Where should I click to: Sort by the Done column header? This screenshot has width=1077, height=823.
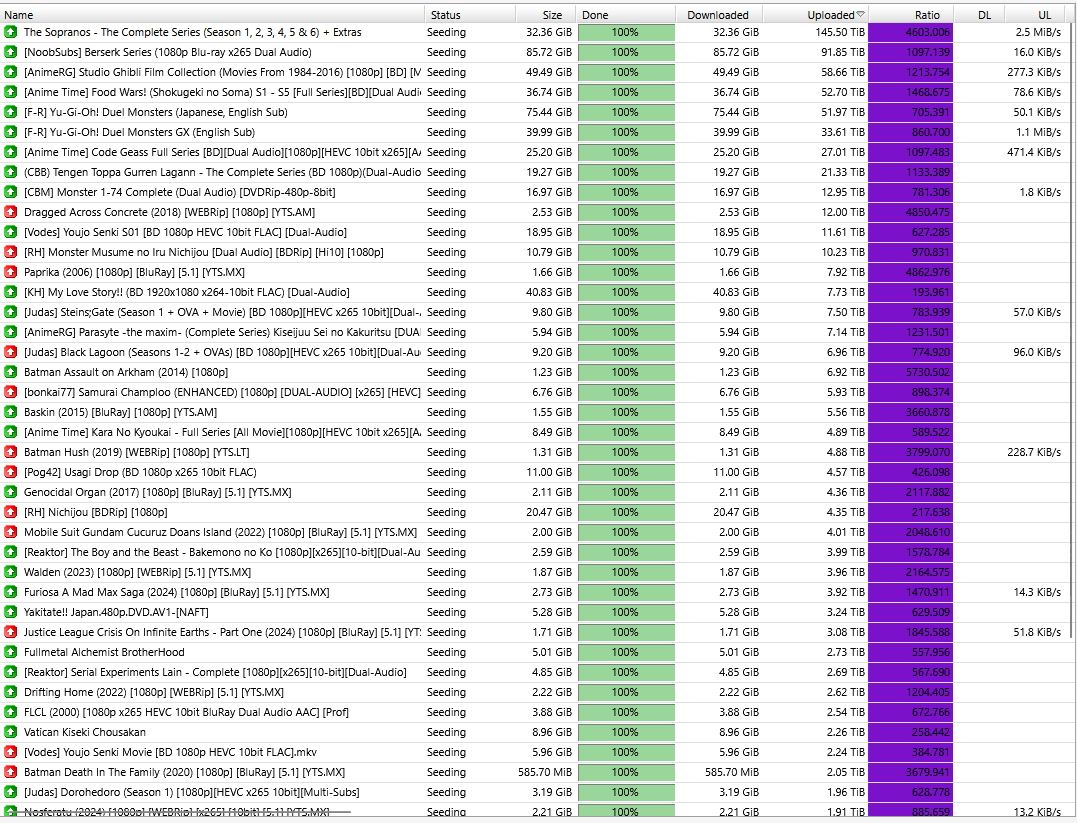pos(626,14)
